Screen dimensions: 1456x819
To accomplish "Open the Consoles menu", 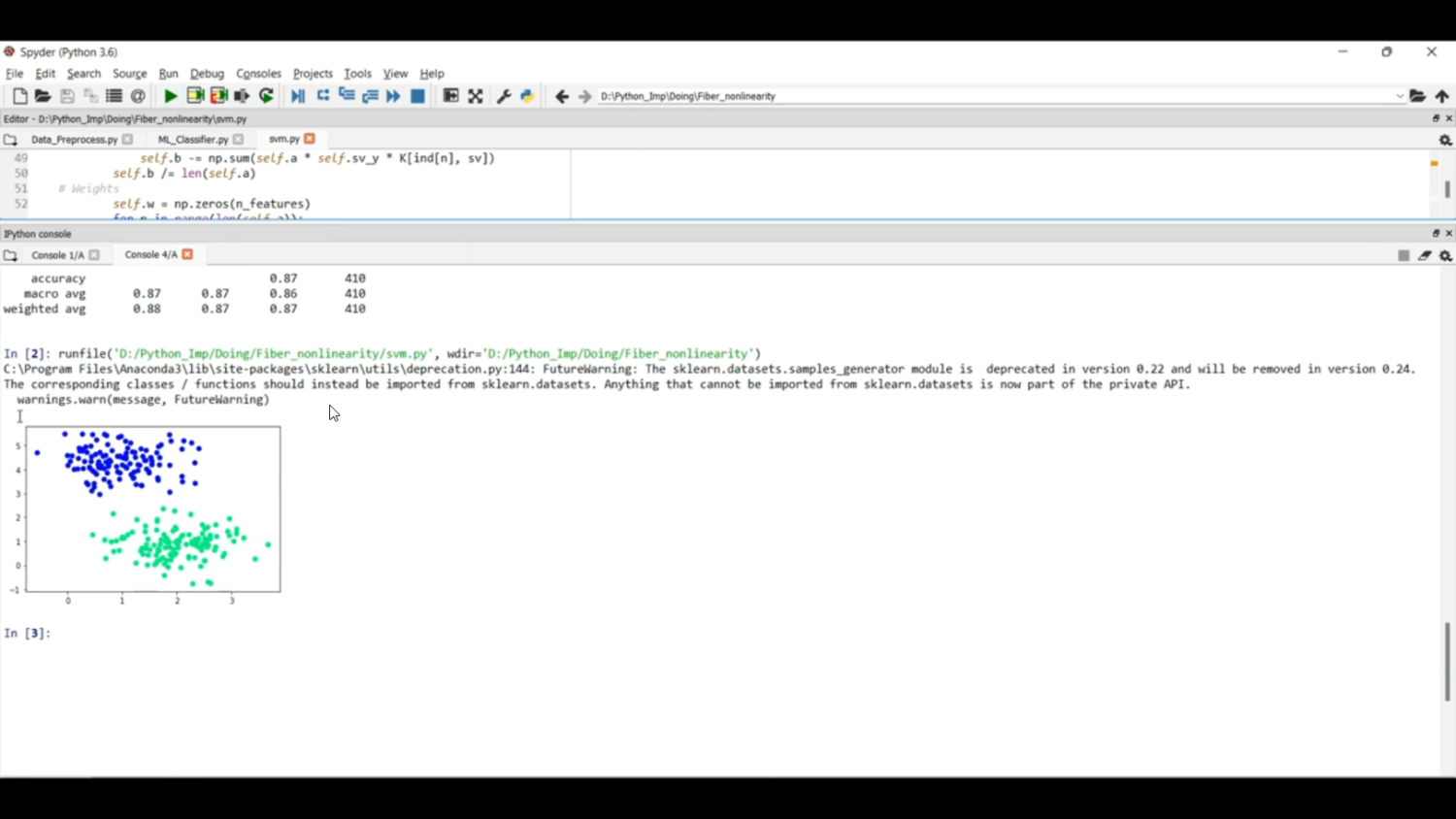I will click(x=258, y=74).
